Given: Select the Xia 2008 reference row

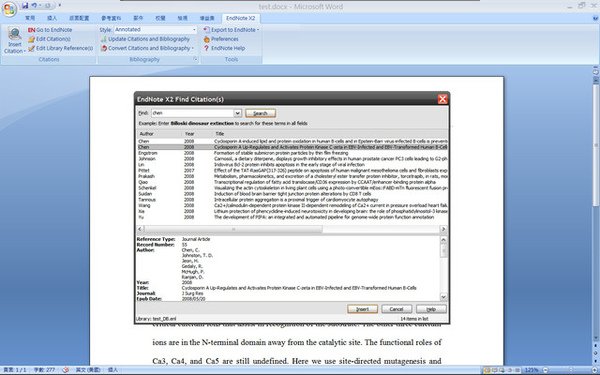Looking at the screenshot, I should click(x=293, y=211).
